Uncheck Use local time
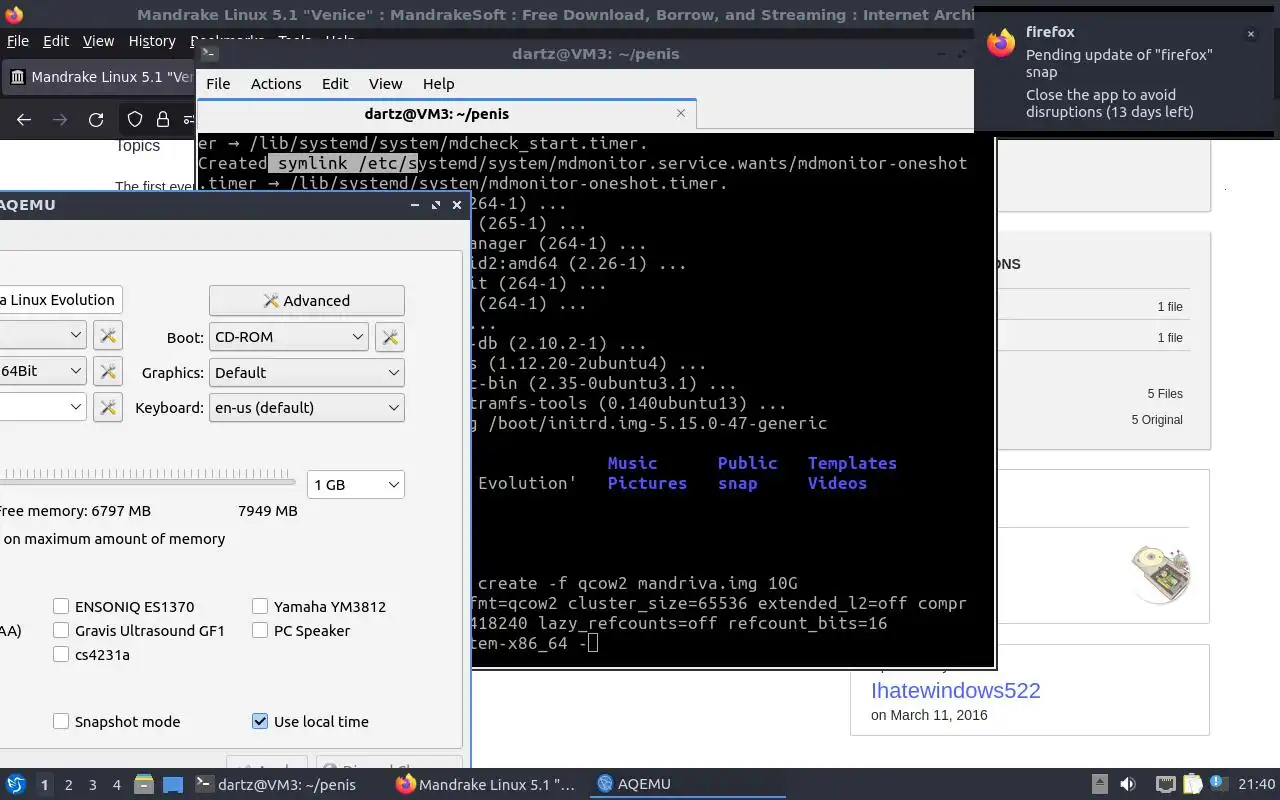1280x800 pixels. (260, 721)
